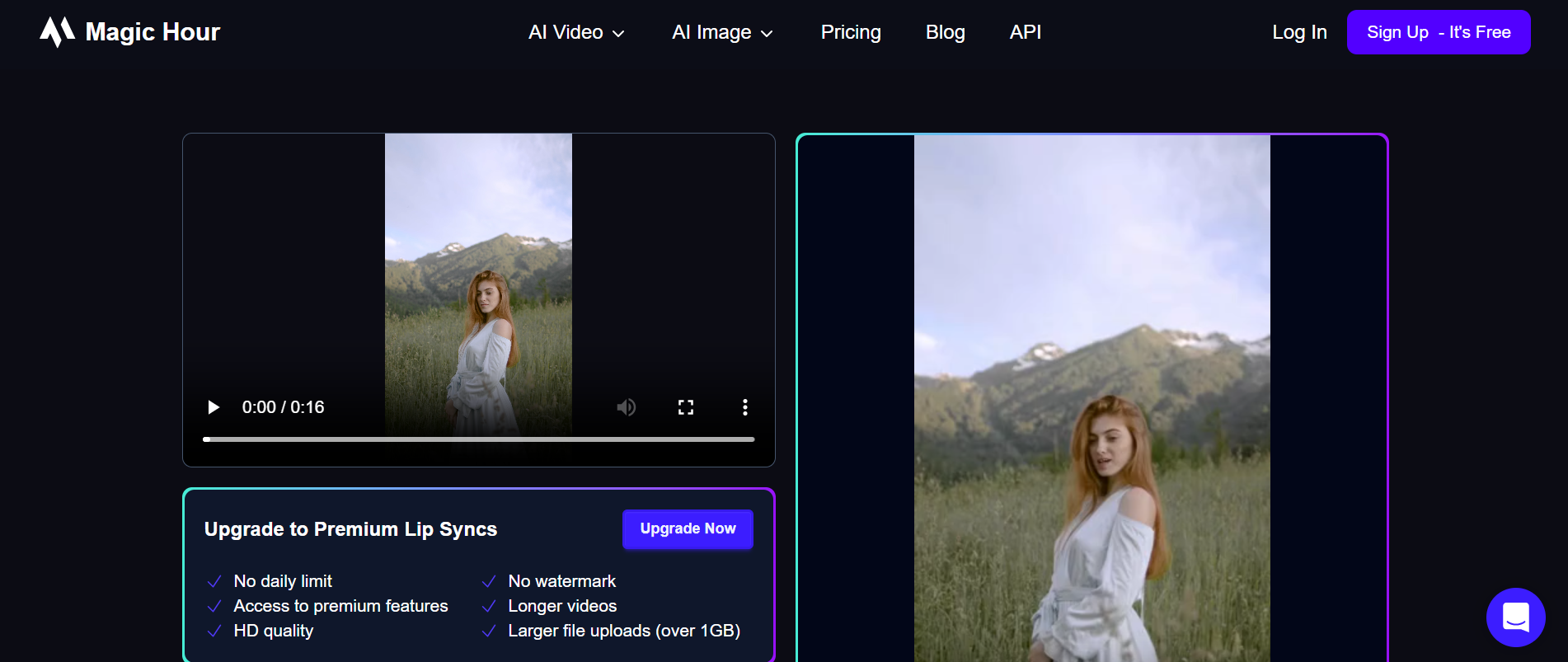1568x662 pixels.
Task: Open the video's three-dot options menu
Action: pyautogui.click(x=745, y=407)
